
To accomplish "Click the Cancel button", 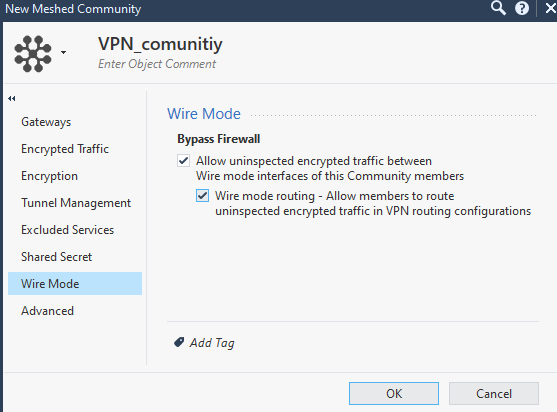I will click(x=494, y=394).
